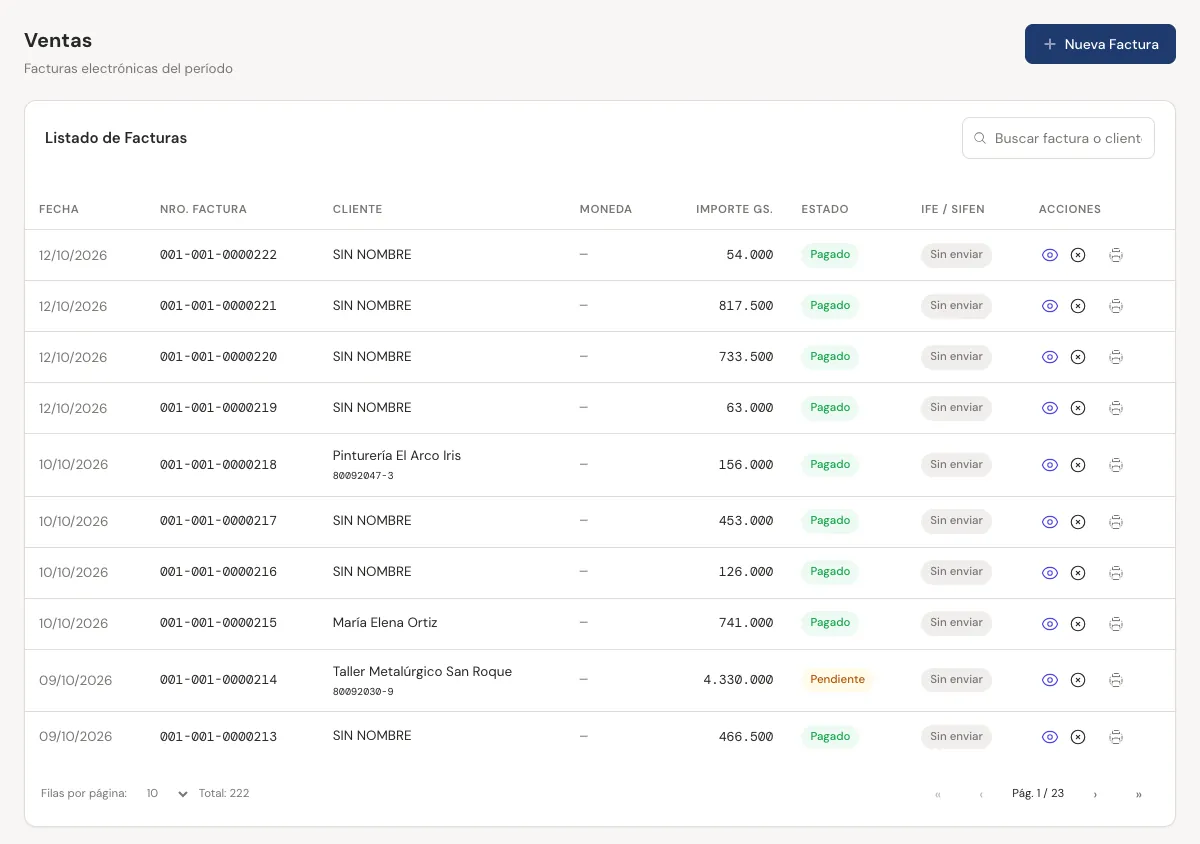Select Pagado badge for invoice 001-001-0000222
This screenshot has height=844, width=1200.
[830, 254]
